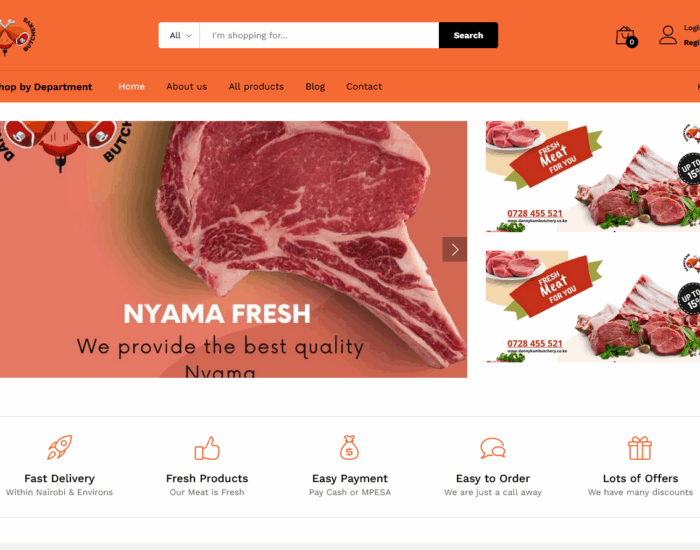
Task: Click the butchery logo in header
Action: point(17,36)
